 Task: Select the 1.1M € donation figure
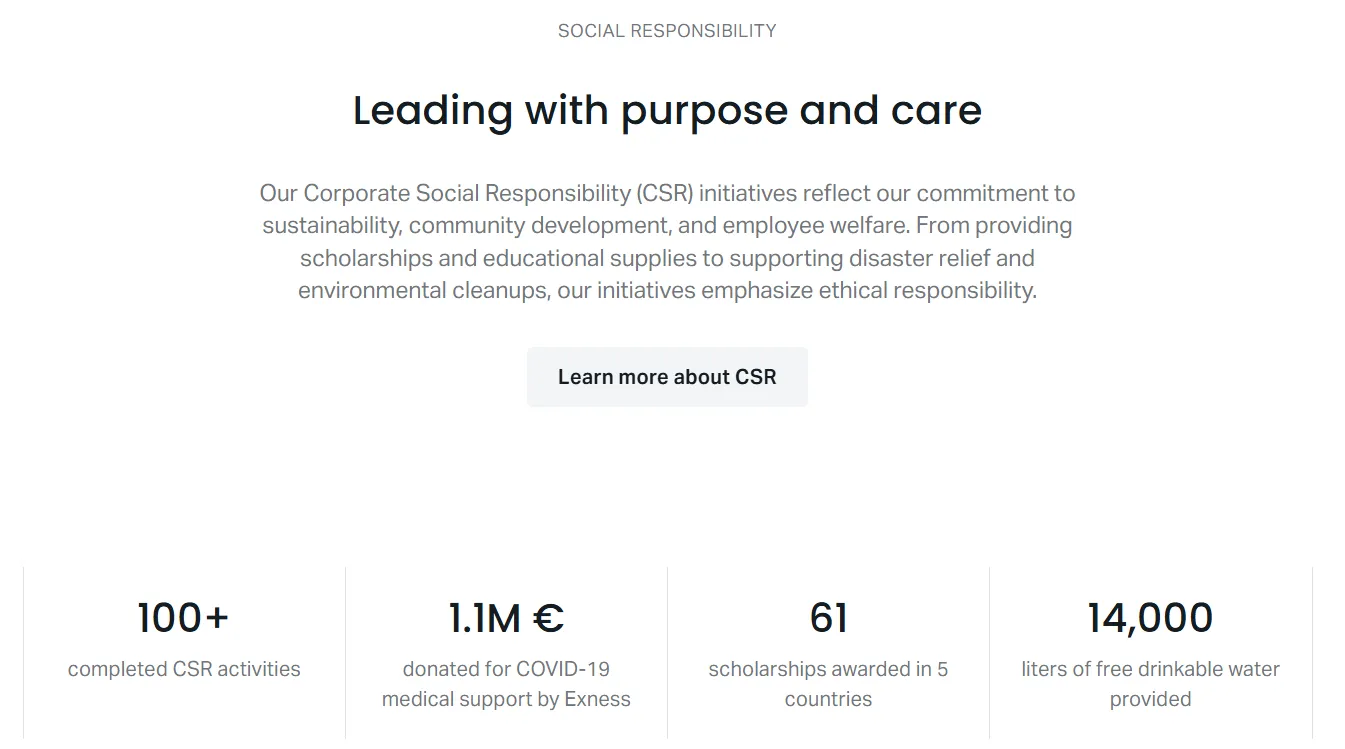click(x=506, y=618)
